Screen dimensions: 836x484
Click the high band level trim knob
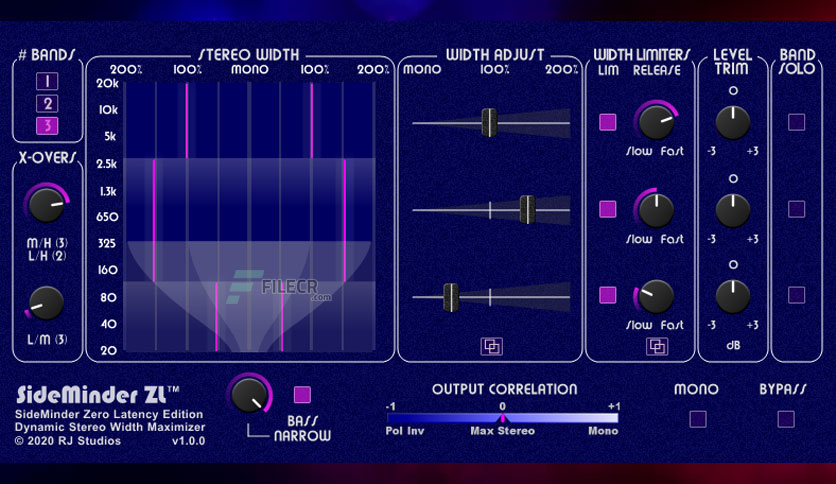[x=733, y=123]
